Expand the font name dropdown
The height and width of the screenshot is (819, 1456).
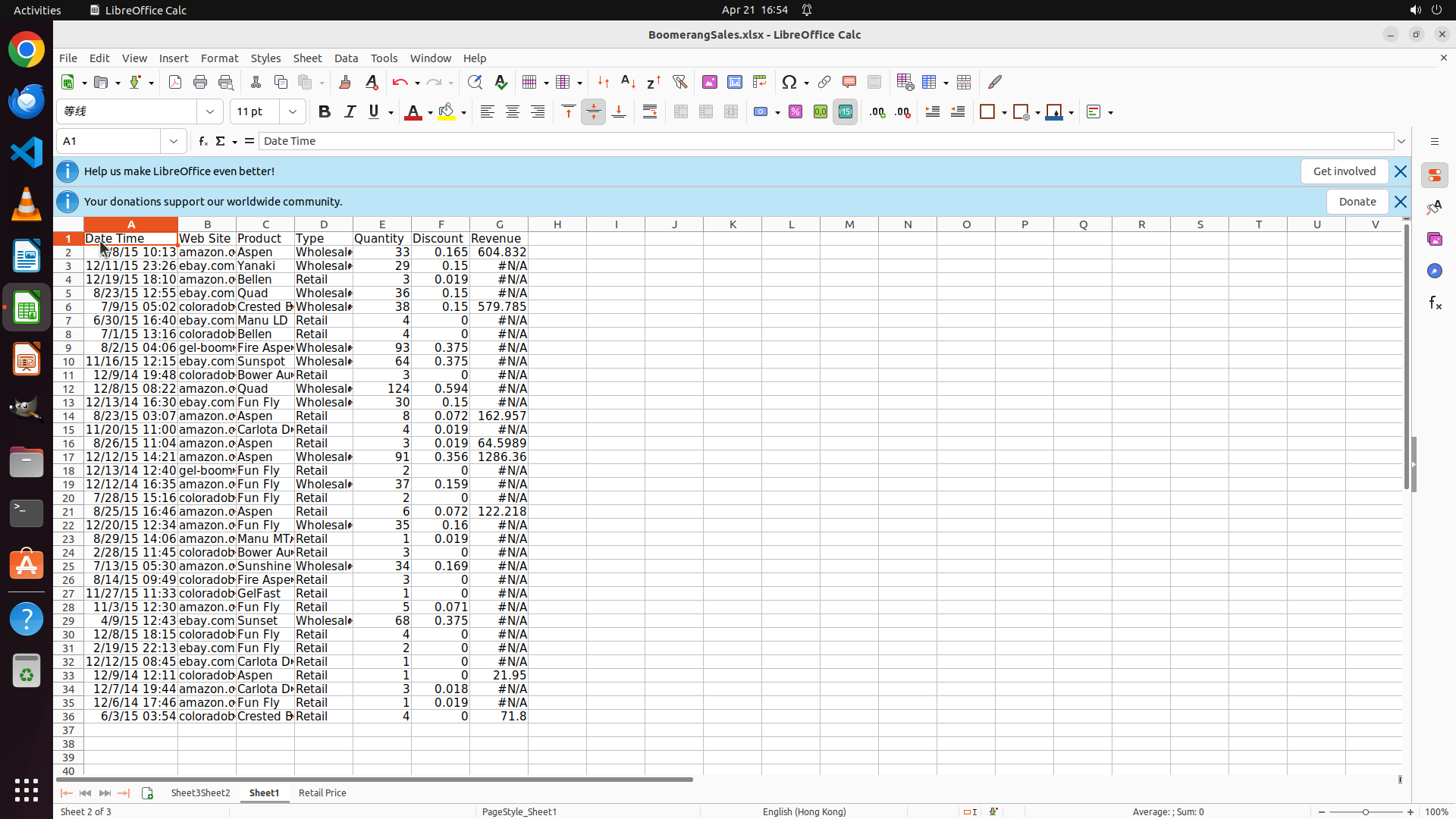click(x=210, y=112)
